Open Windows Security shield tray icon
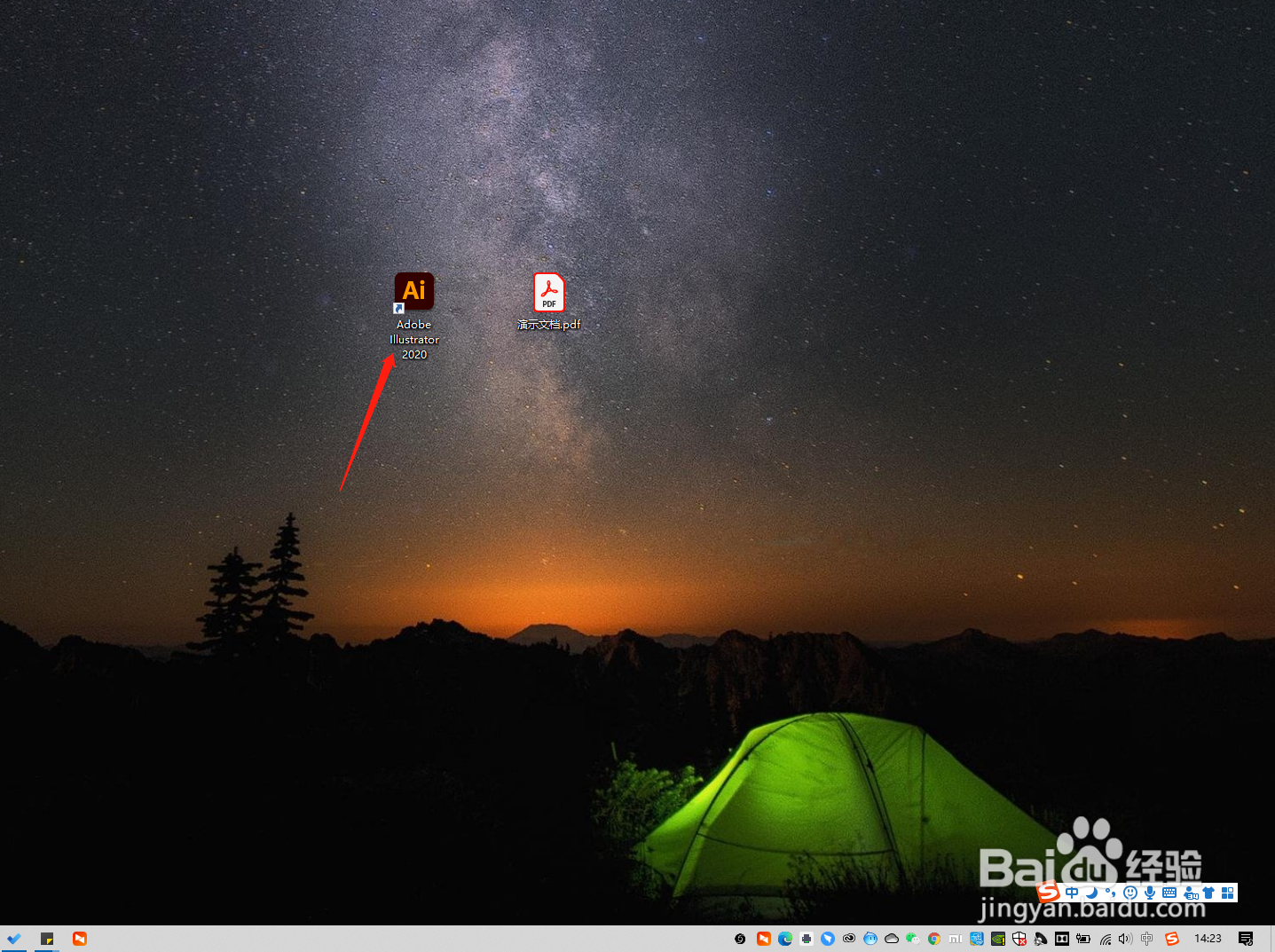This screenshot has width=1275, height=952. pyautogui.click(x=1019, y=939)
